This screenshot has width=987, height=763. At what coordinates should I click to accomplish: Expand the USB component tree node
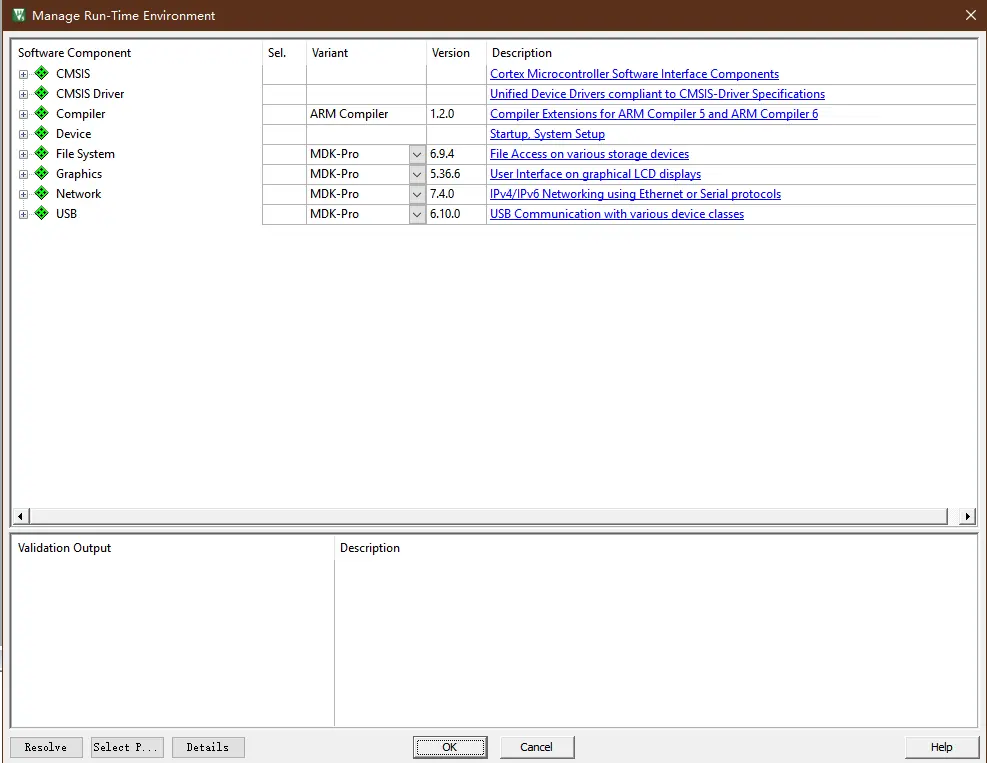23,214
